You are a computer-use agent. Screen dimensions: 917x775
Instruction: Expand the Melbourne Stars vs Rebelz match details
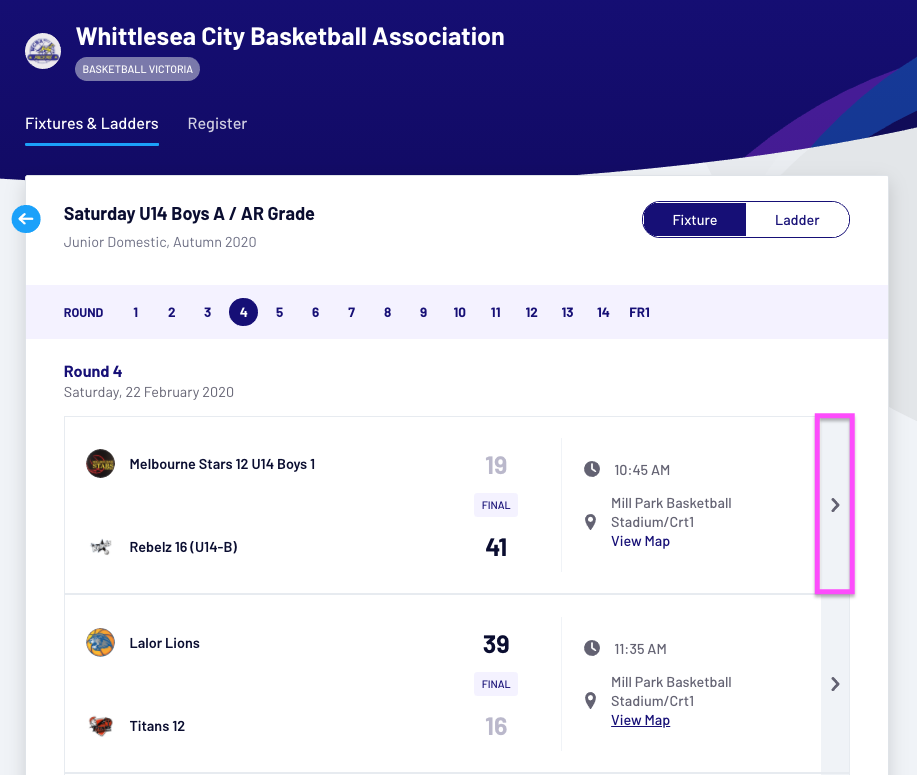coord(835,505)
